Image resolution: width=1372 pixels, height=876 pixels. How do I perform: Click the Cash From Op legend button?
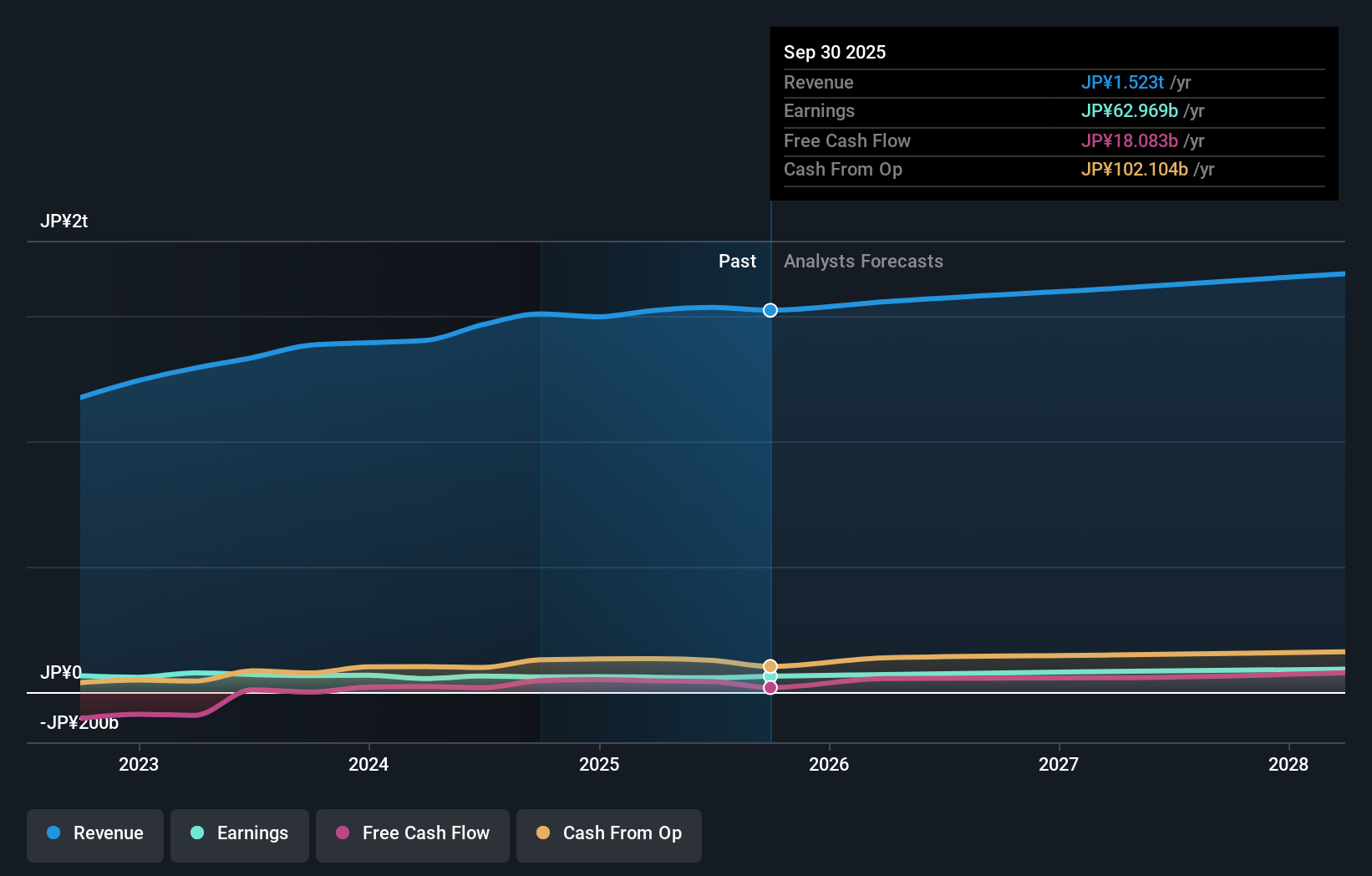pyautogui.click(x=608, y=835)
